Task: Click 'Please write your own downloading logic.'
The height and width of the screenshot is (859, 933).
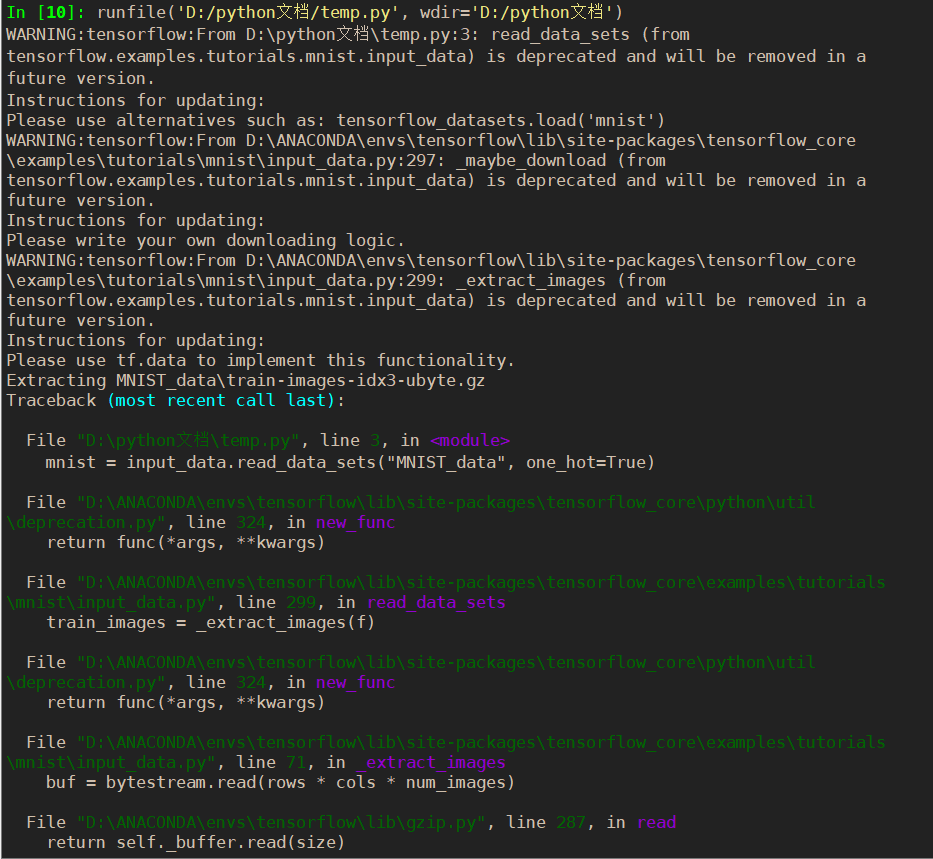Action: [x=205, y=241]
